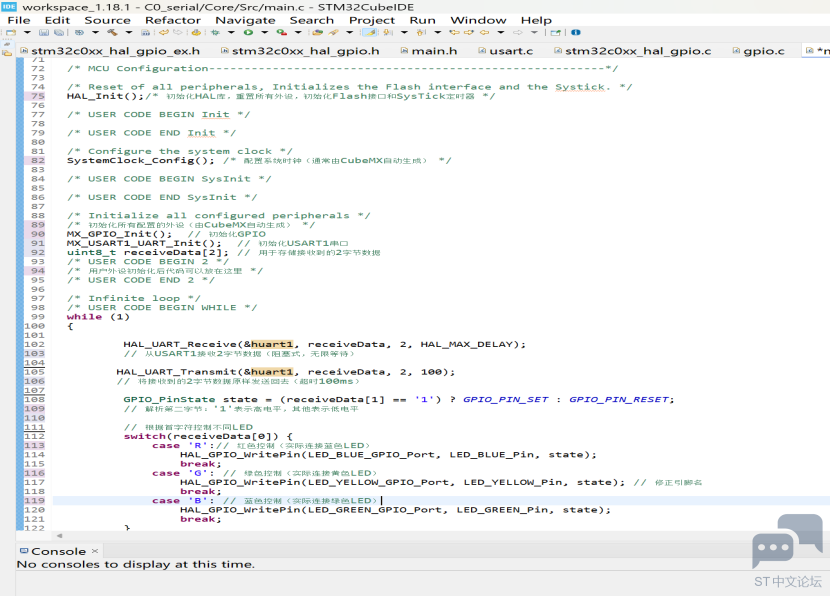Image resolution: width=831 pixels, height=597 pixels.
Task: Select the gpio.c editor tab
Action: pos(763,50)
